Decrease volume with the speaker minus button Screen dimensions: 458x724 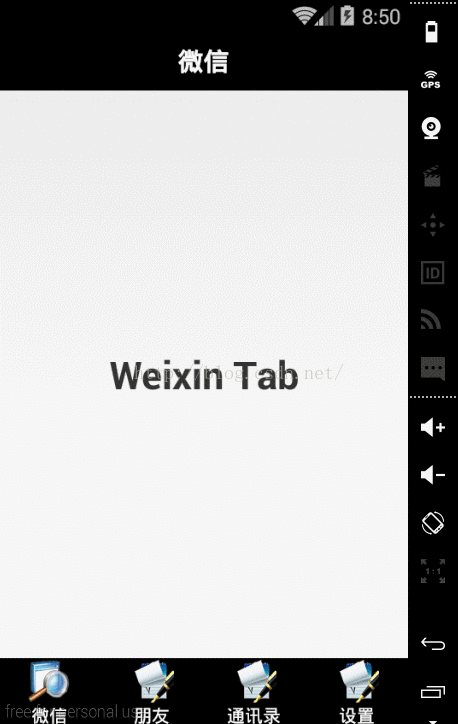tap(433, 475)
